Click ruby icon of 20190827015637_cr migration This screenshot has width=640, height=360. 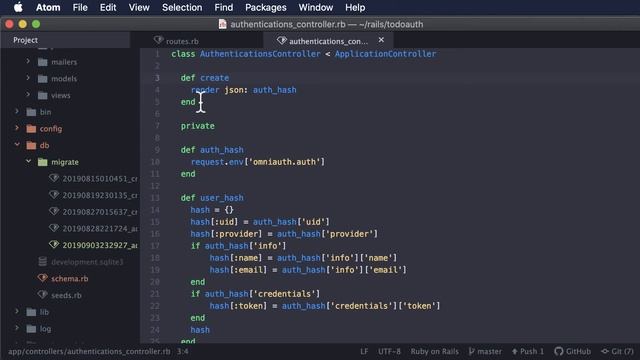click(x=54, y=211)
